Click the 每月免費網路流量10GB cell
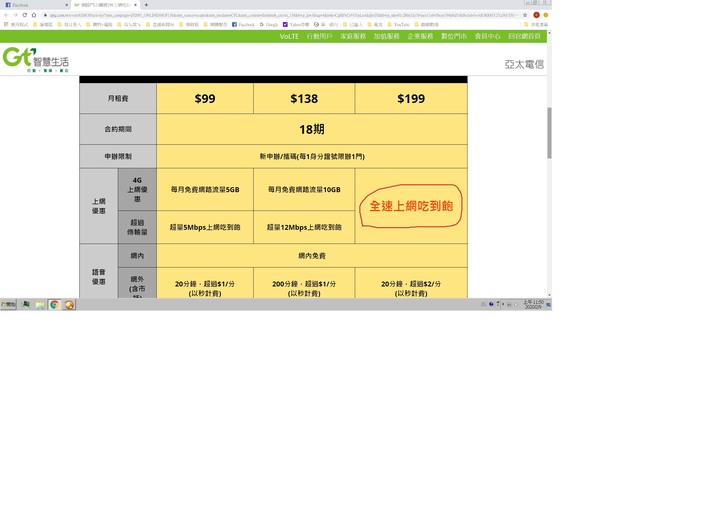Screen dimensions: 720x520 pyautogui.click(x=304, y=189)
